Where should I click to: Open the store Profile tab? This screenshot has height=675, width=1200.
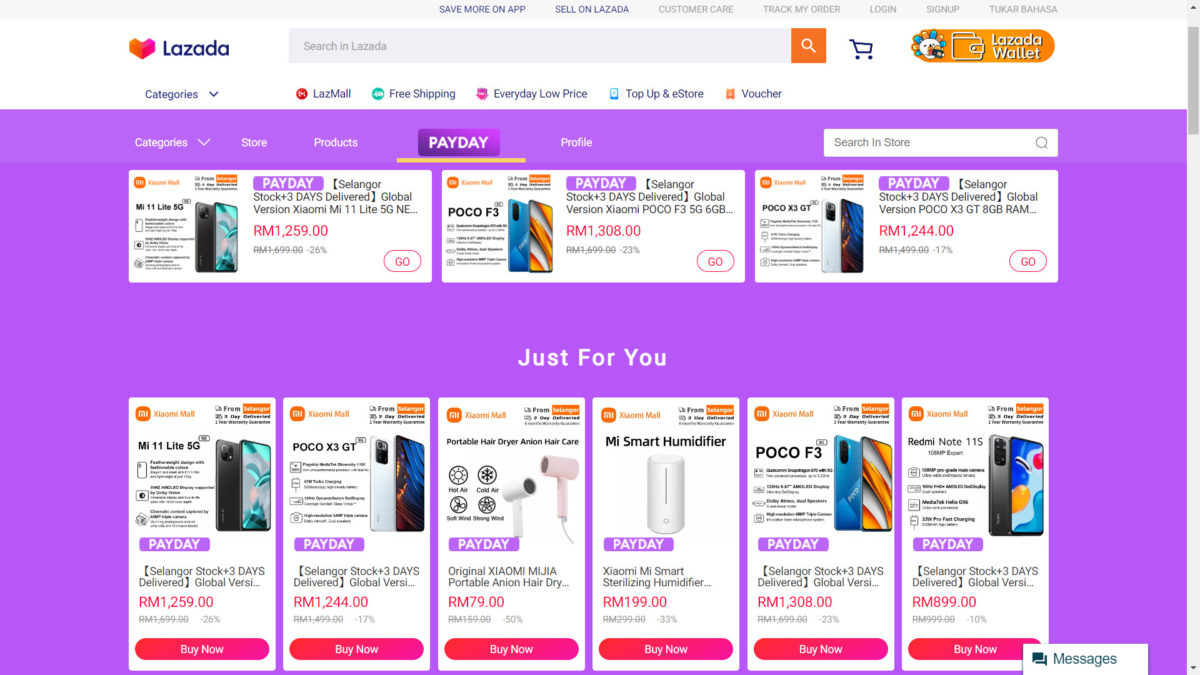click(x=576, y=142)
